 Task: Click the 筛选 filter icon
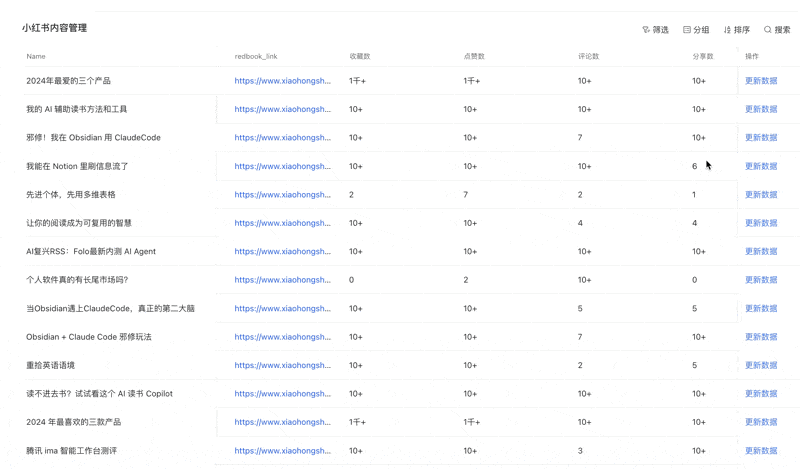[x=646, y=30]
